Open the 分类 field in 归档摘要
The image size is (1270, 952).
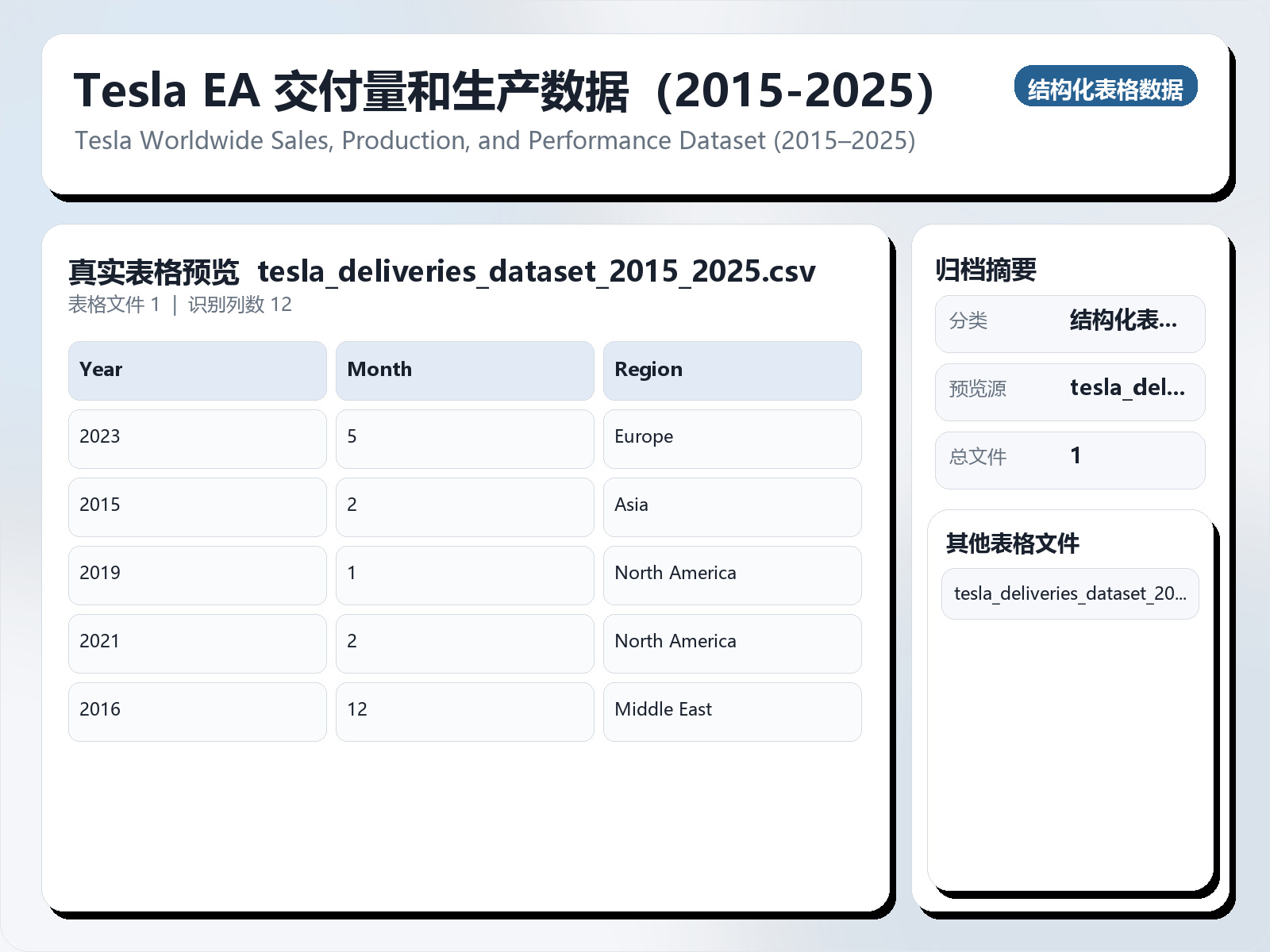click(1069, 323)
